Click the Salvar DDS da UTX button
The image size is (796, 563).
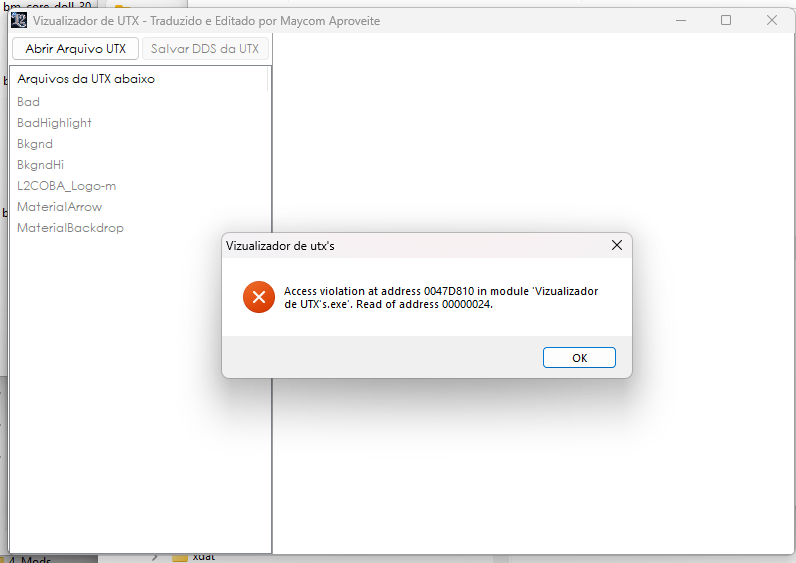205,49
